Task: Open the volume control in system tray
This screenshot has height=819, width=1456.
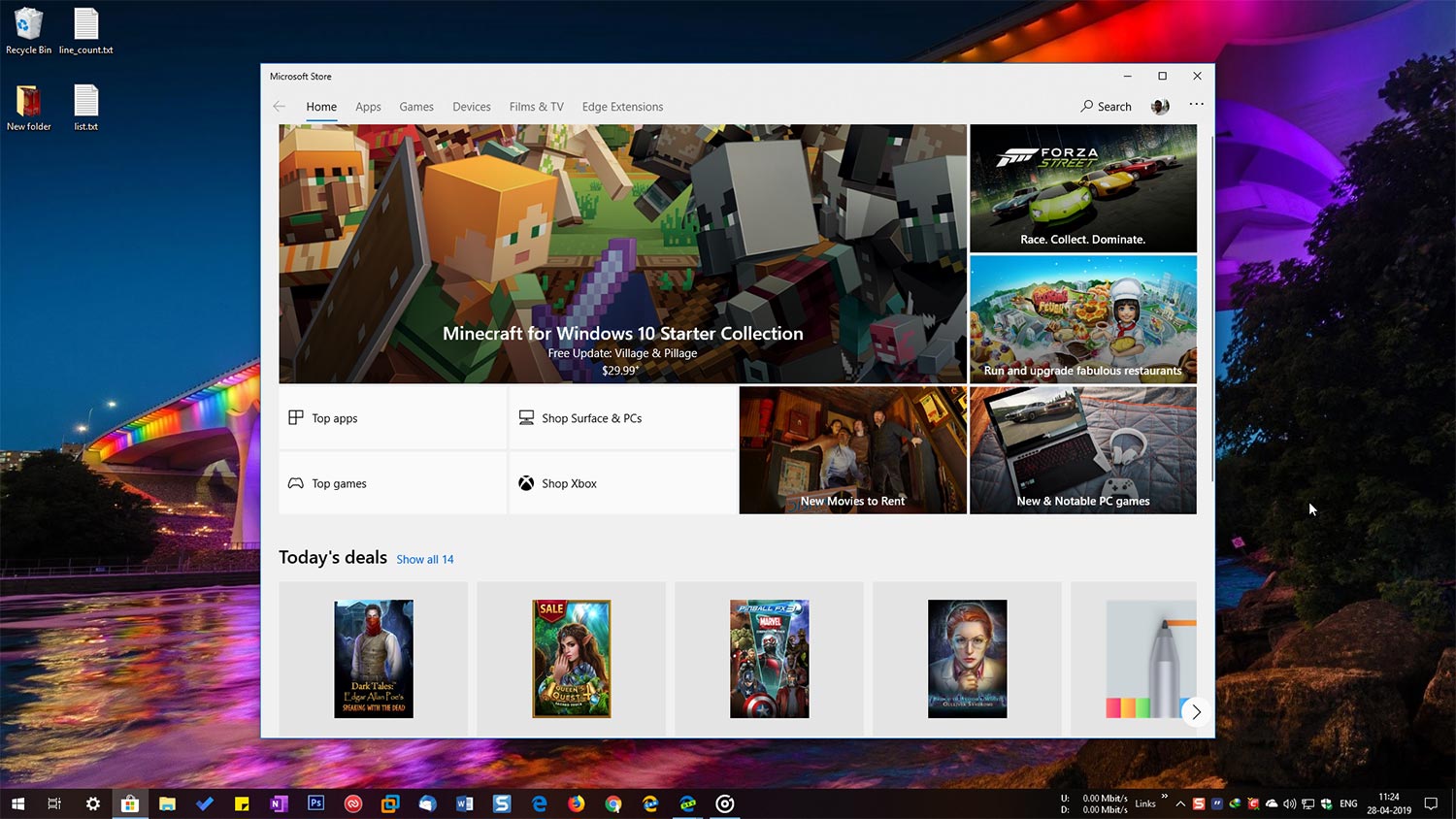Action: pos(1290,803)
